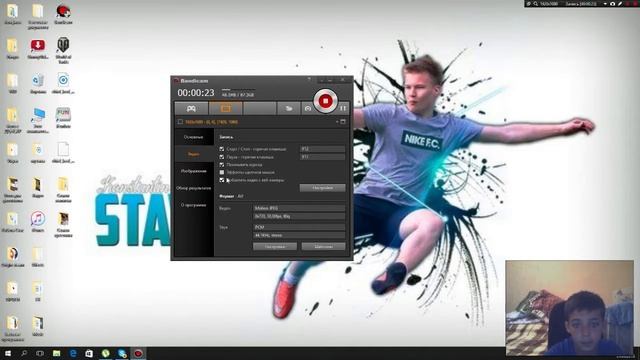Pause recording with the pause icon
Image resolution: width=640 pixels, height=360 pixels.
pos(343,108)
